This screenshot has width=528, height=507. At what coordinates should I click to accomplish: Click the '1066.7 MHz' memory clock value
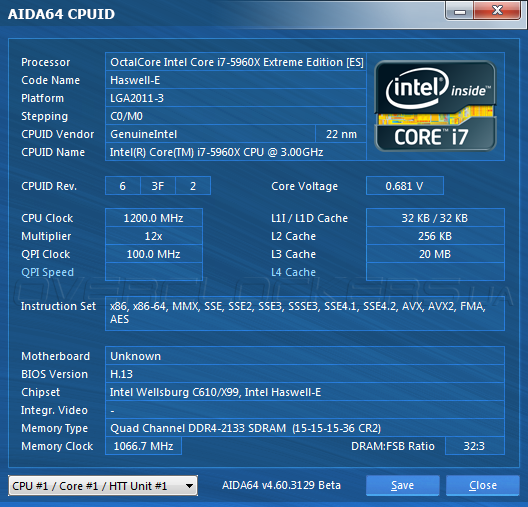143,446
